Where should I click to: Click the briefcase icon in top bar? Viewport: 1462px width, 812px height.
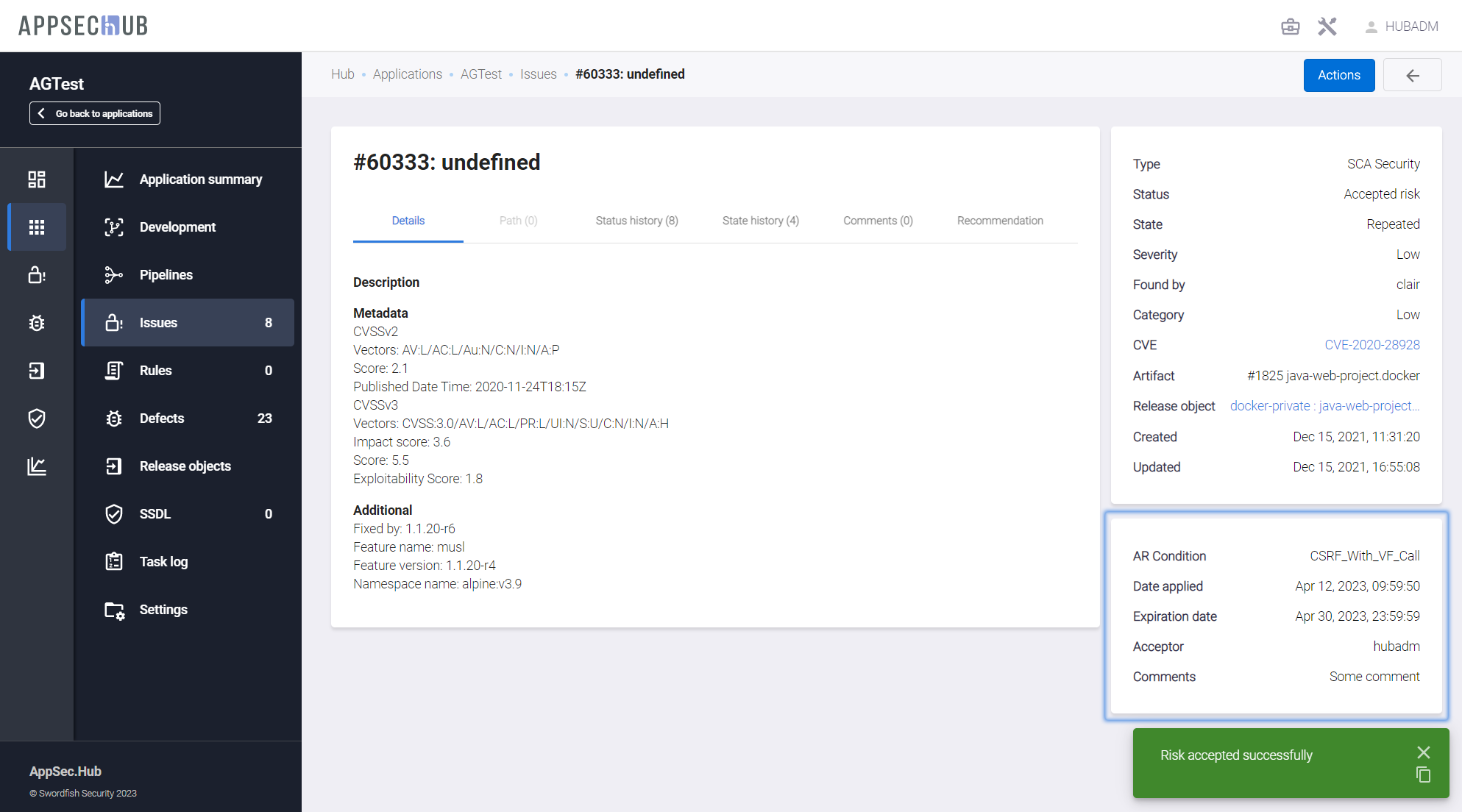click(x=1290, y=26)
